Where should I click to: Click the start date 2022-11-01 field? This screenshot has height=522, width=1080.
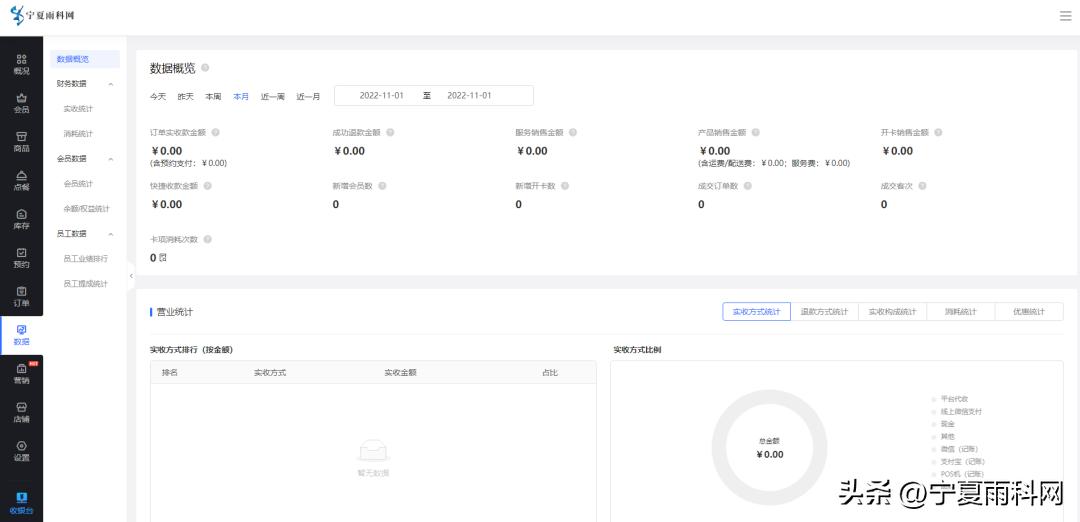click(x=381, y=96)
